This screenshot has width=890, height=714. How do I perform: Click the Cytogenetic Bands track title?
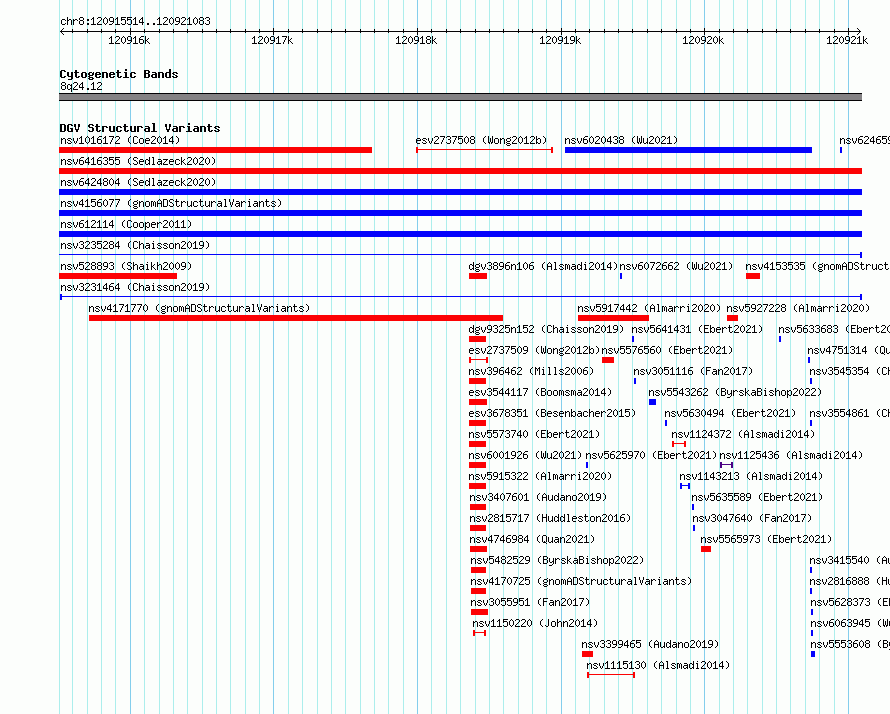click(119, 74)
